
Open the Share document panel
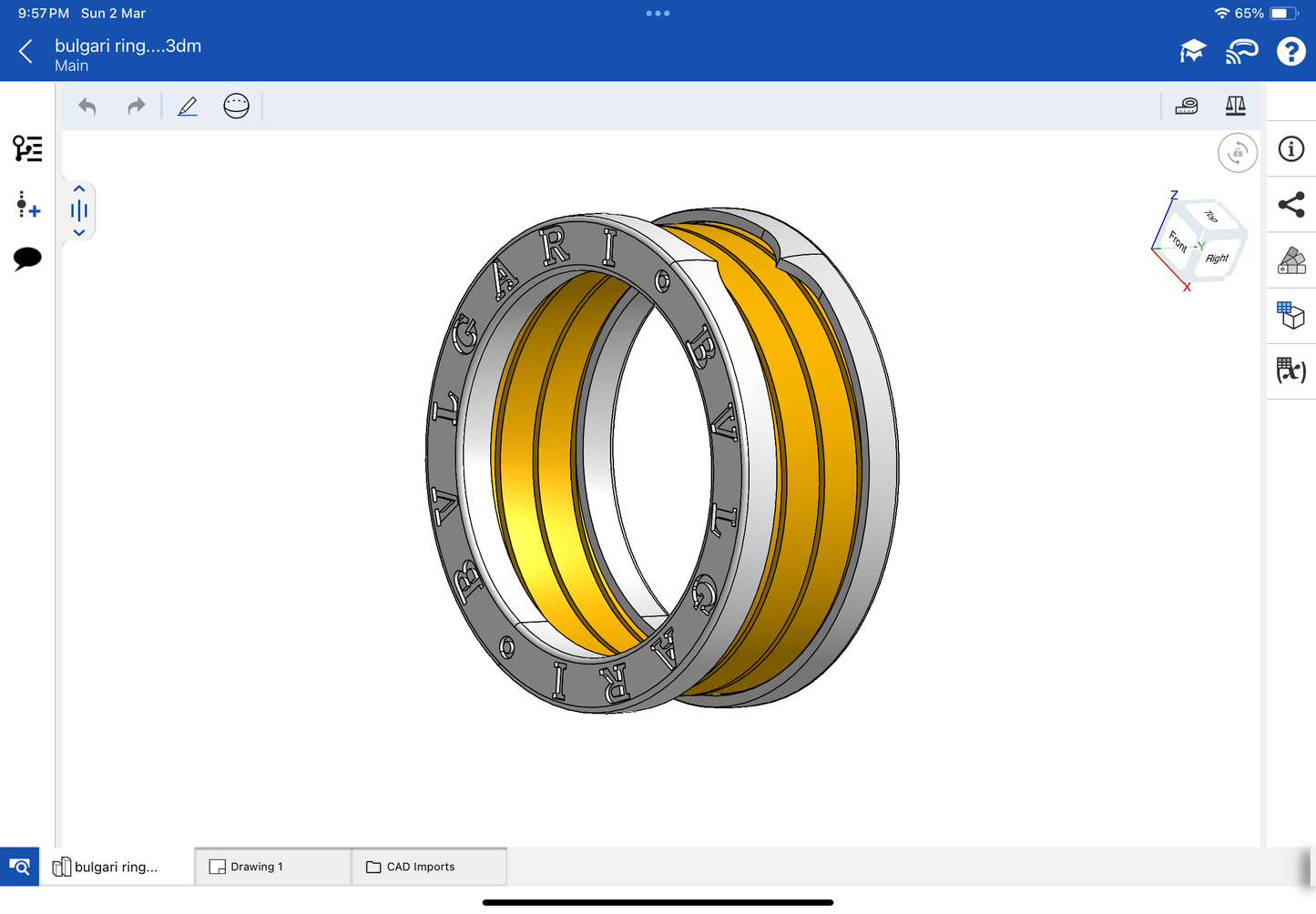[1290, 205]
